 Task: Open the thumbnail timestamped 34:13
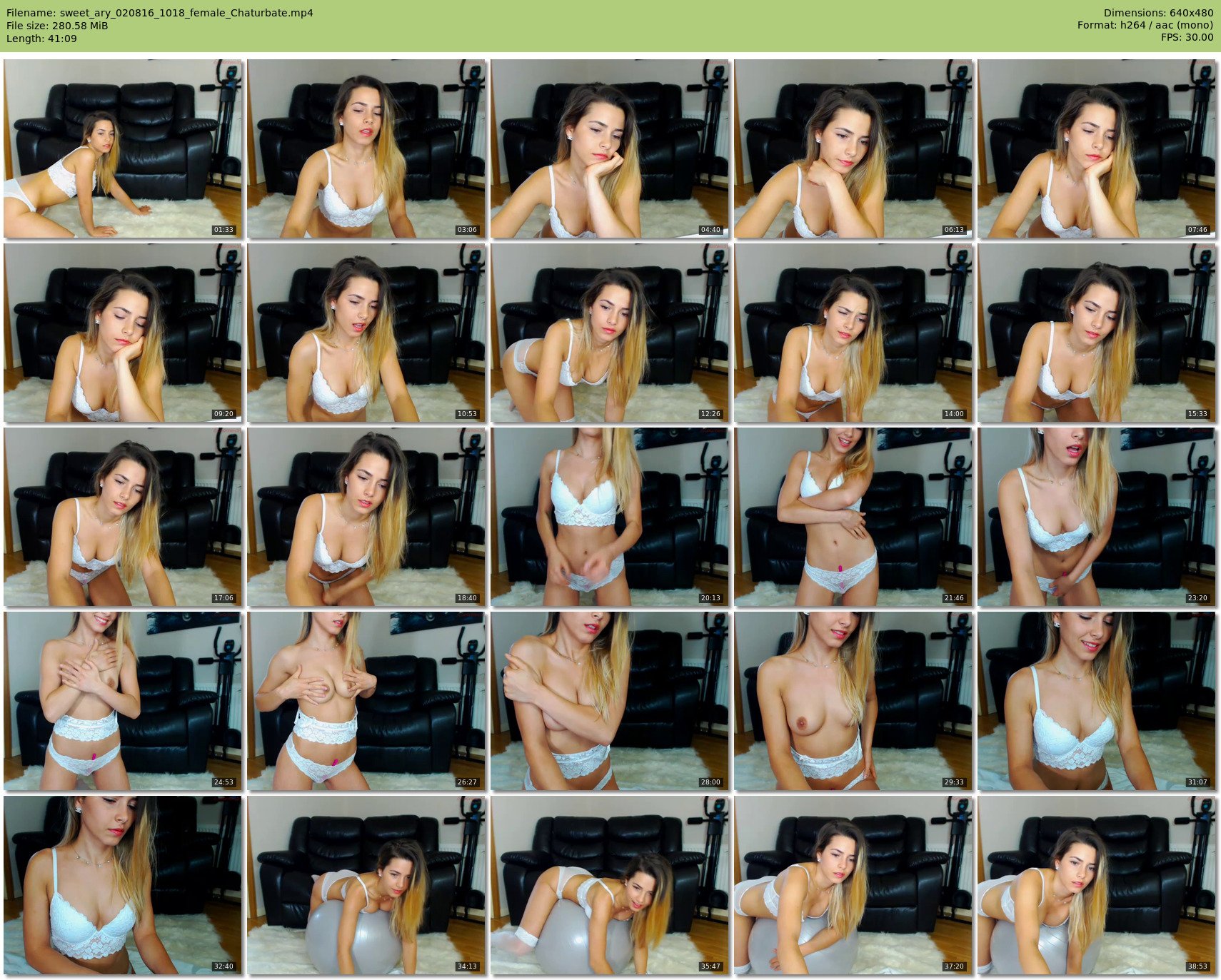pos(366,885)
